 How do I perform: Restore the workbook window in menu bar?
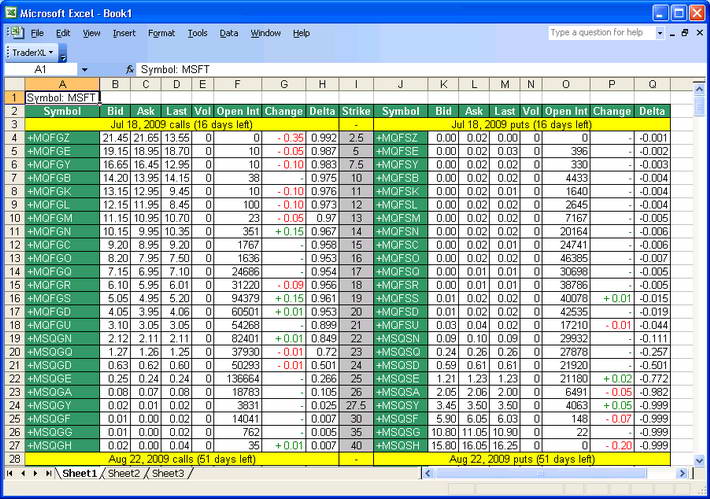[685, 33]
